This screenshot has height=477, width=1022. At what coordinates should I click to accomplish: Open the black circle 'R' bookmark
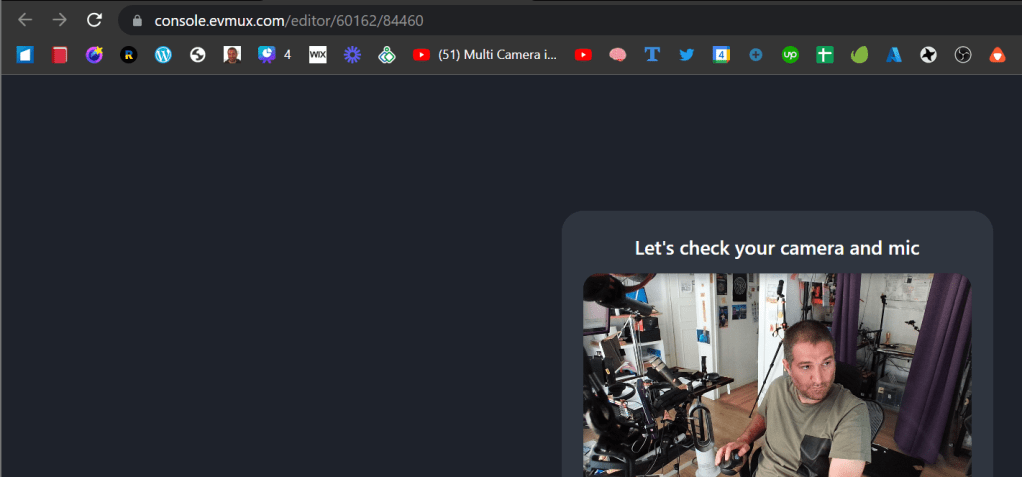[x=129, y=55]
